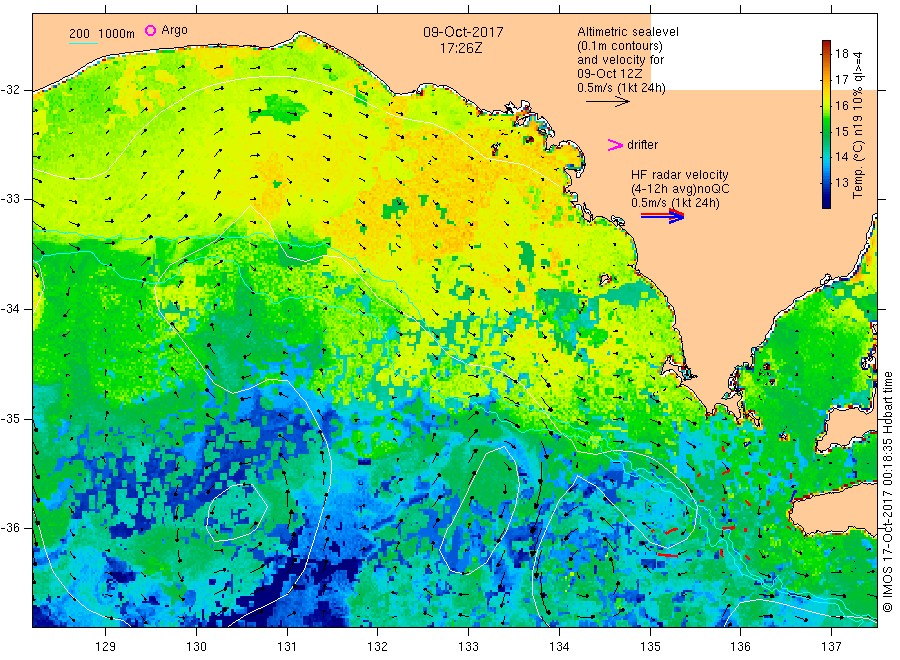Click the 136 longitude axis label
The image size is (900, 660).
[x=740, y=647]
